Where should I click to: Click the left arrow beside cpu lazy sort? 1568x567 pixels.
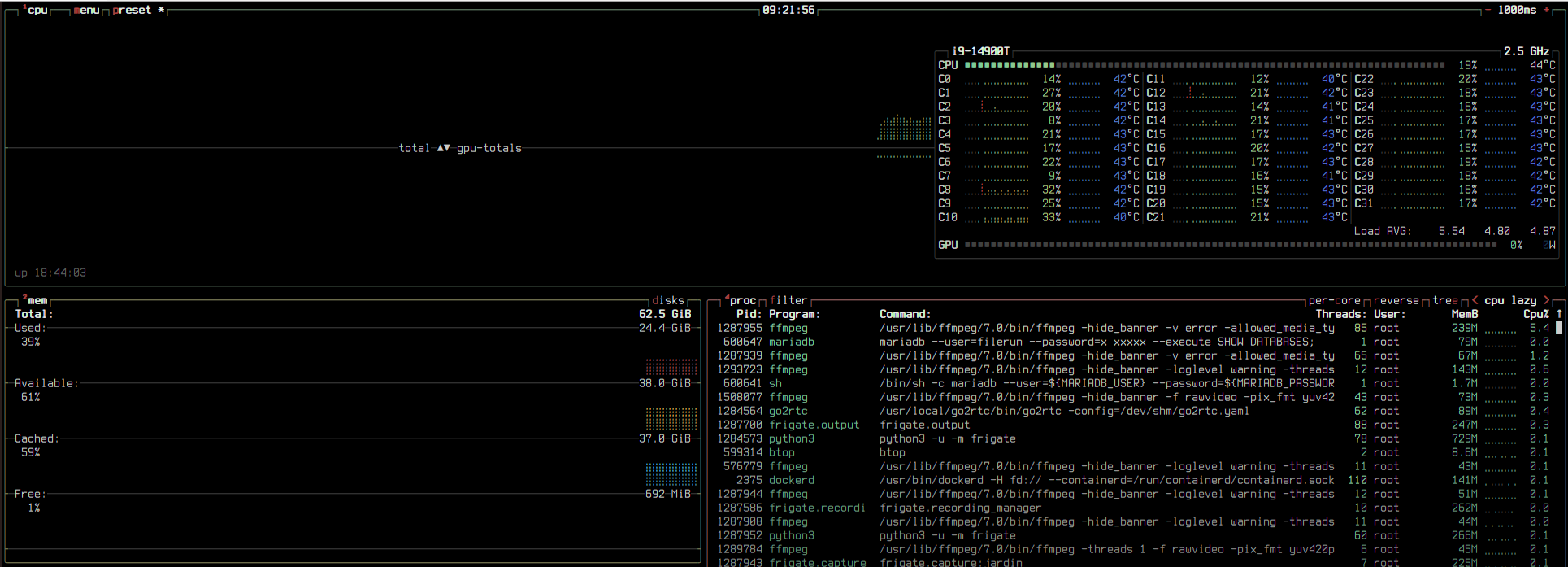[x=1475, y=300]
